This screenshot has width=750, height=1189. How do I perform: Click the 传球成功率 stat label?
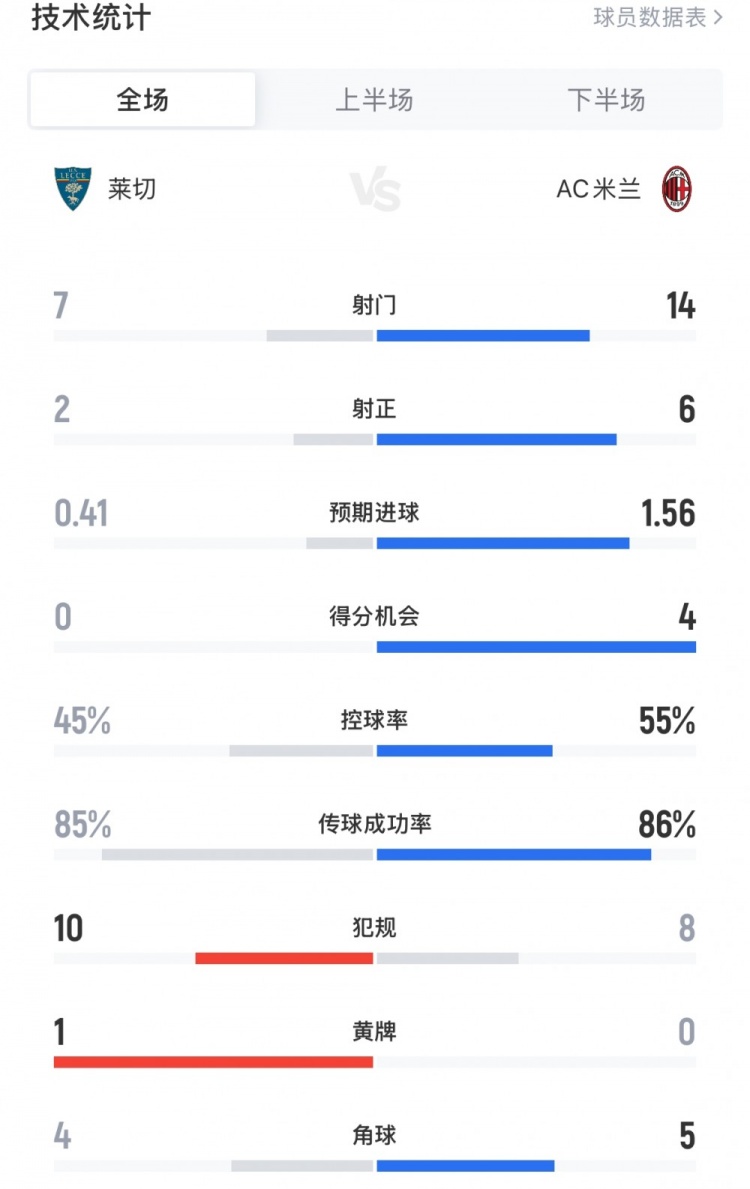pos(375,824)
